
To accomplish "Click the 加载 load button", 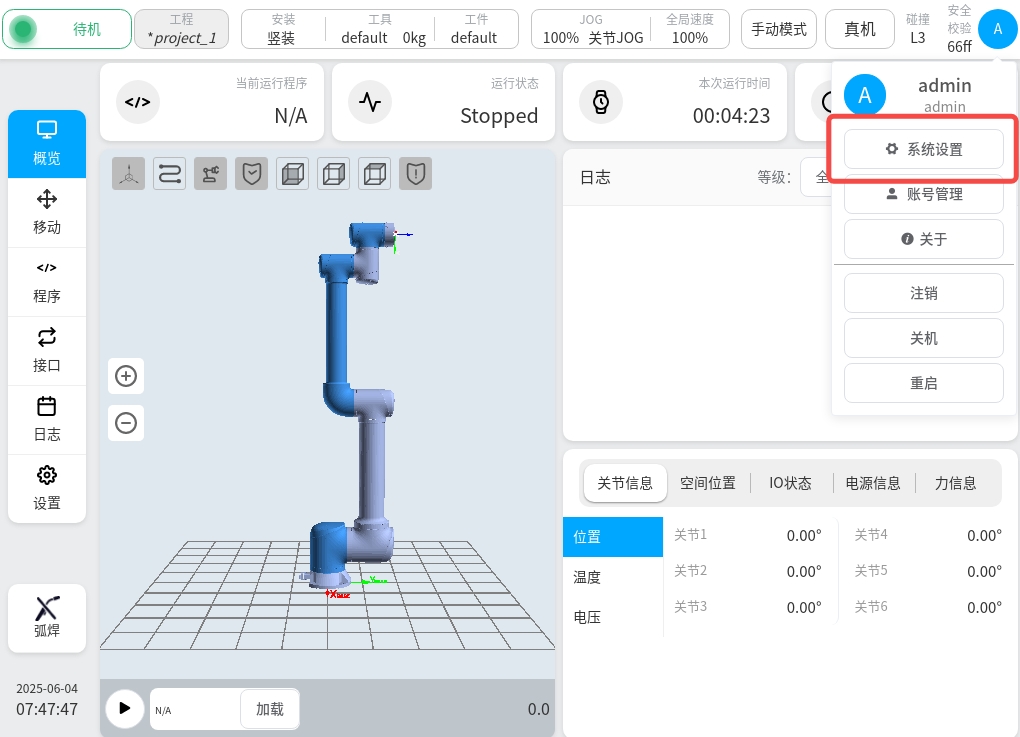I will [270, 709].
